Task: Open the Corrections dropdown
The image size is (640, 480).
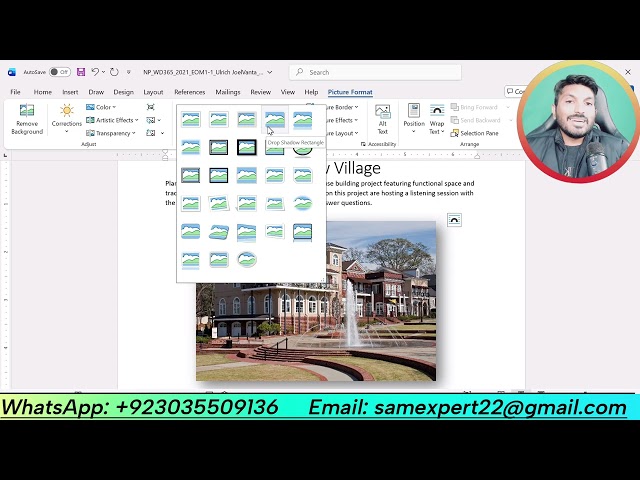Action: tap(67, 119)
